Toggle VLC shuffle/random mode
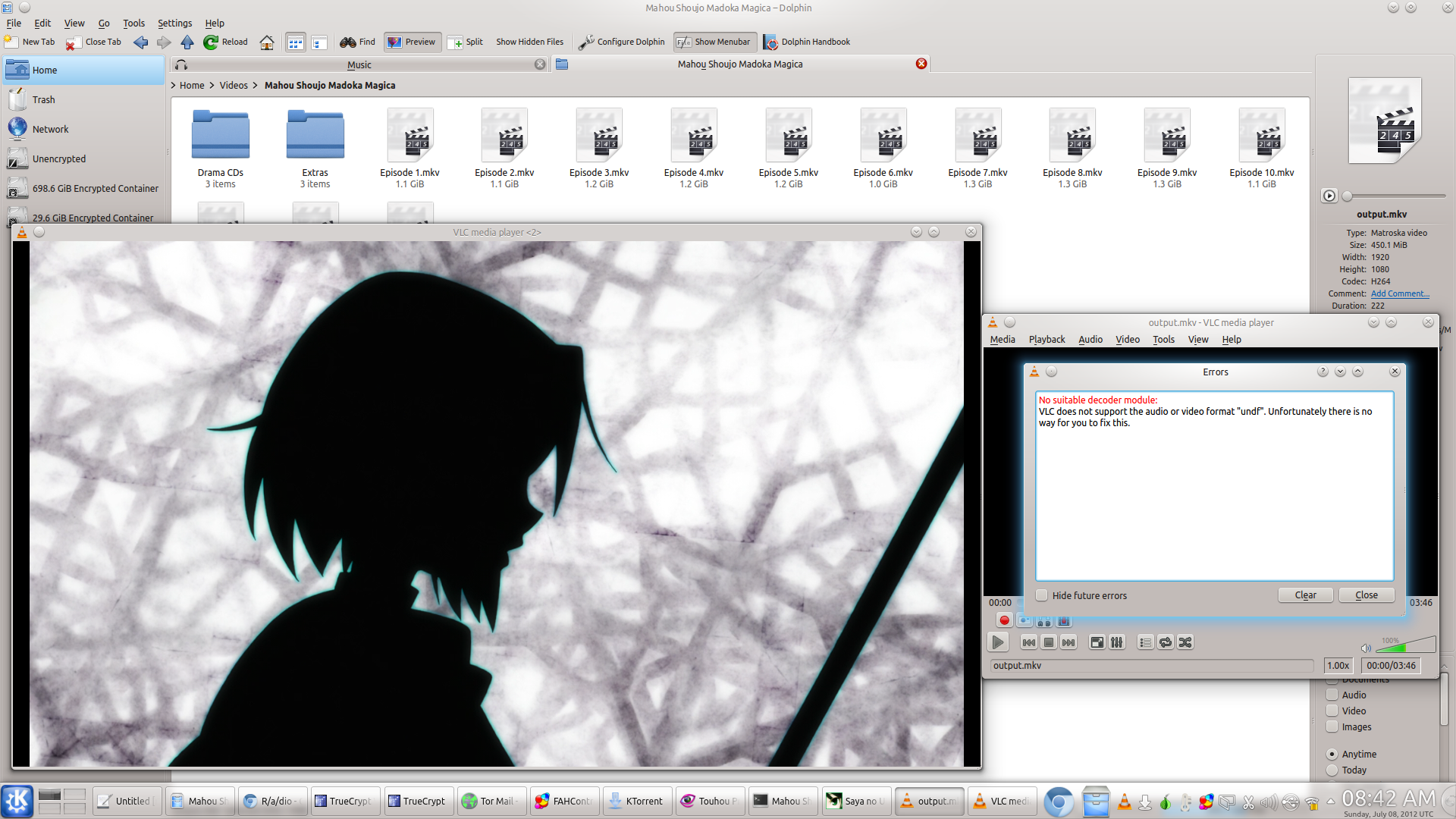Viewport: 1456px width, 819px height. pos(1185,642)
